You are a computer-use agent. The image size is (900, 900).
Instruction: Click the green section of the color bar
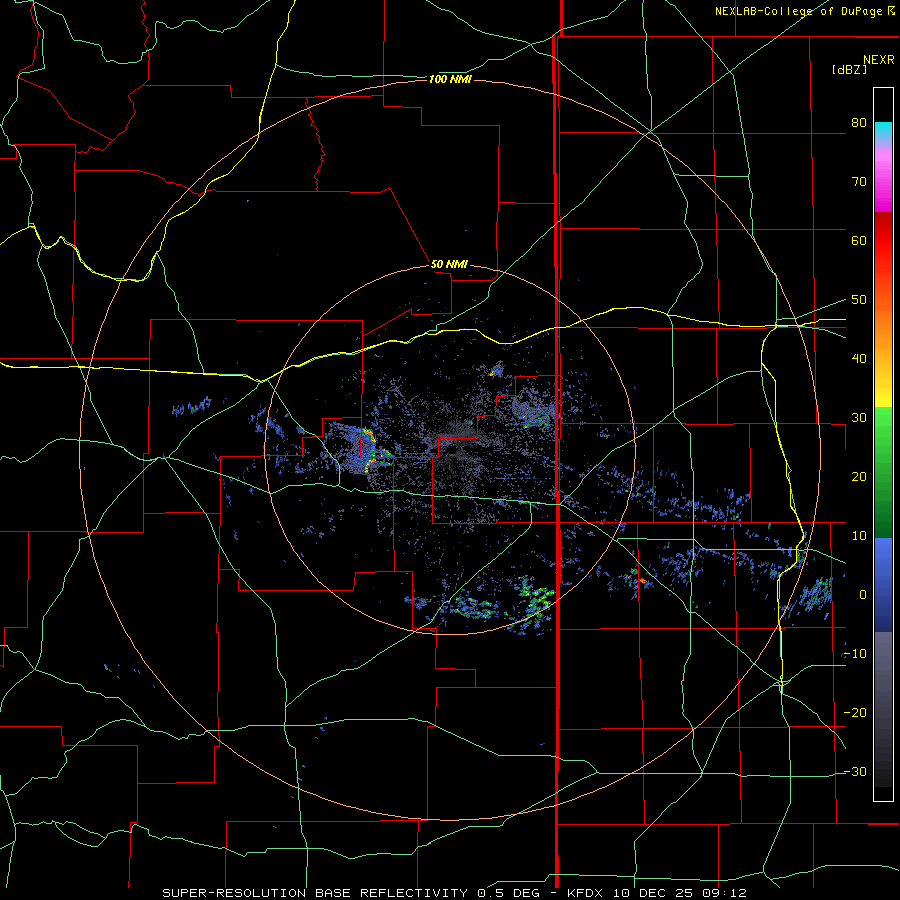coord(883,472)
